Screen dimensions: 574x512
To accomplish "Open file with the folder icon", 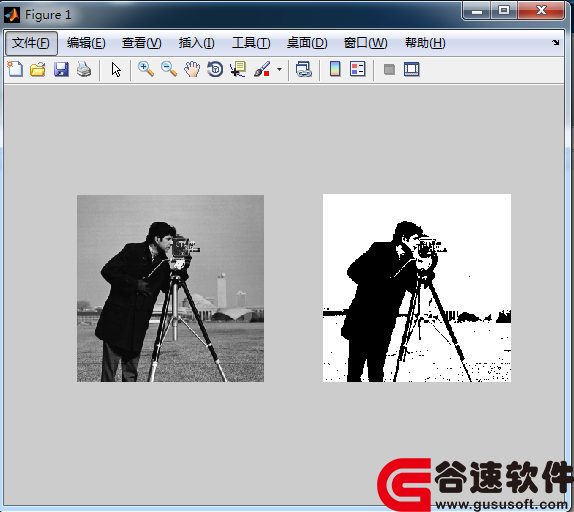I will (38, 69).
